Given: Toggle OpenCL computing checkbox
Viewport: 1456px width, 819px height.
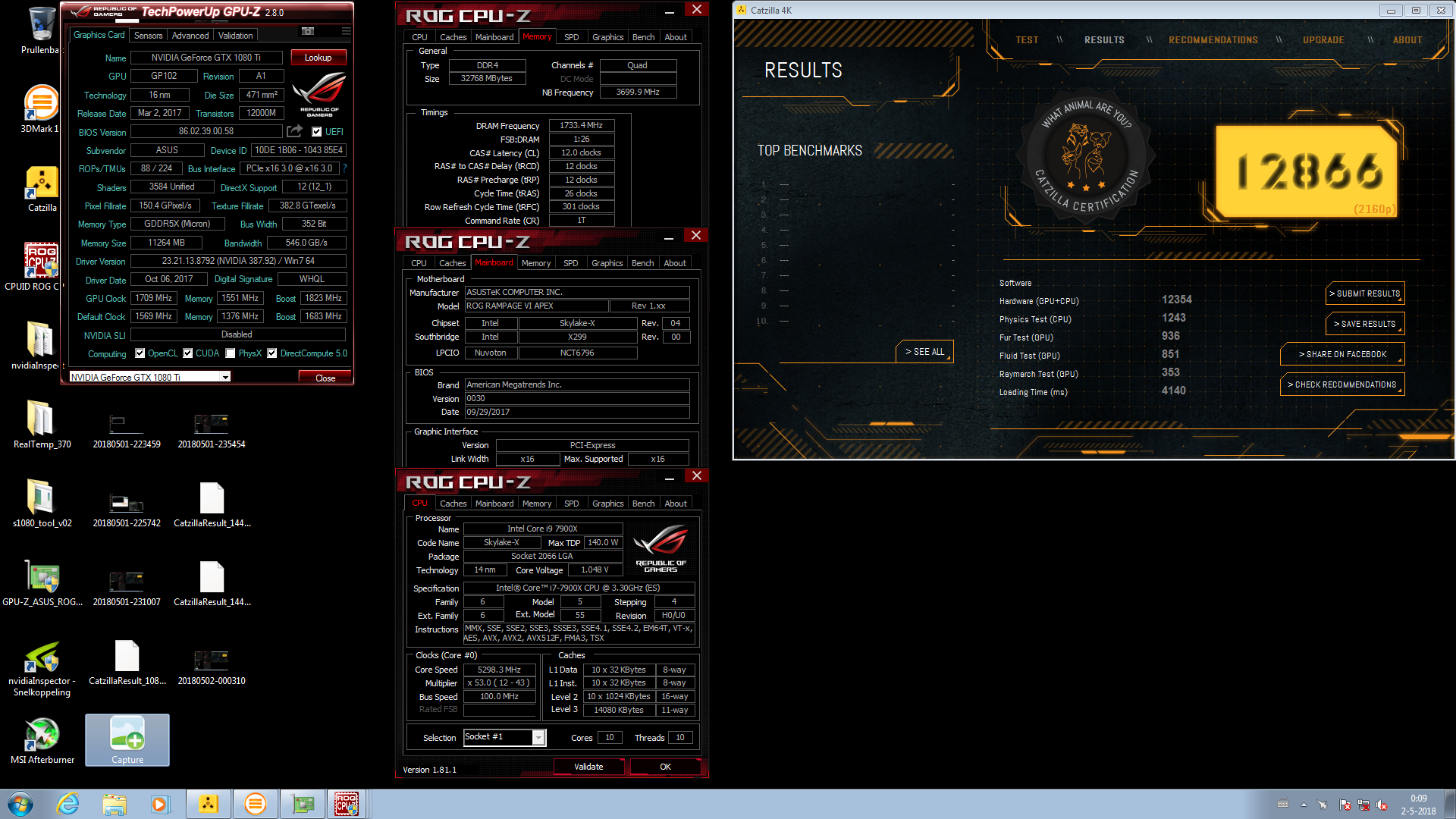Looking at the screenshot, I should pyautogui.click(x=140, y=353).
